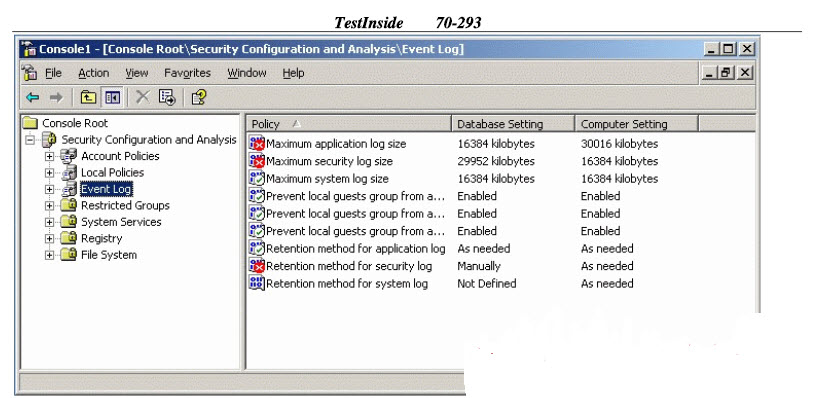Go back with the left arrow toolbar icon
The height and width of the screenshot is (398, 818).
[x=33, y=98]
